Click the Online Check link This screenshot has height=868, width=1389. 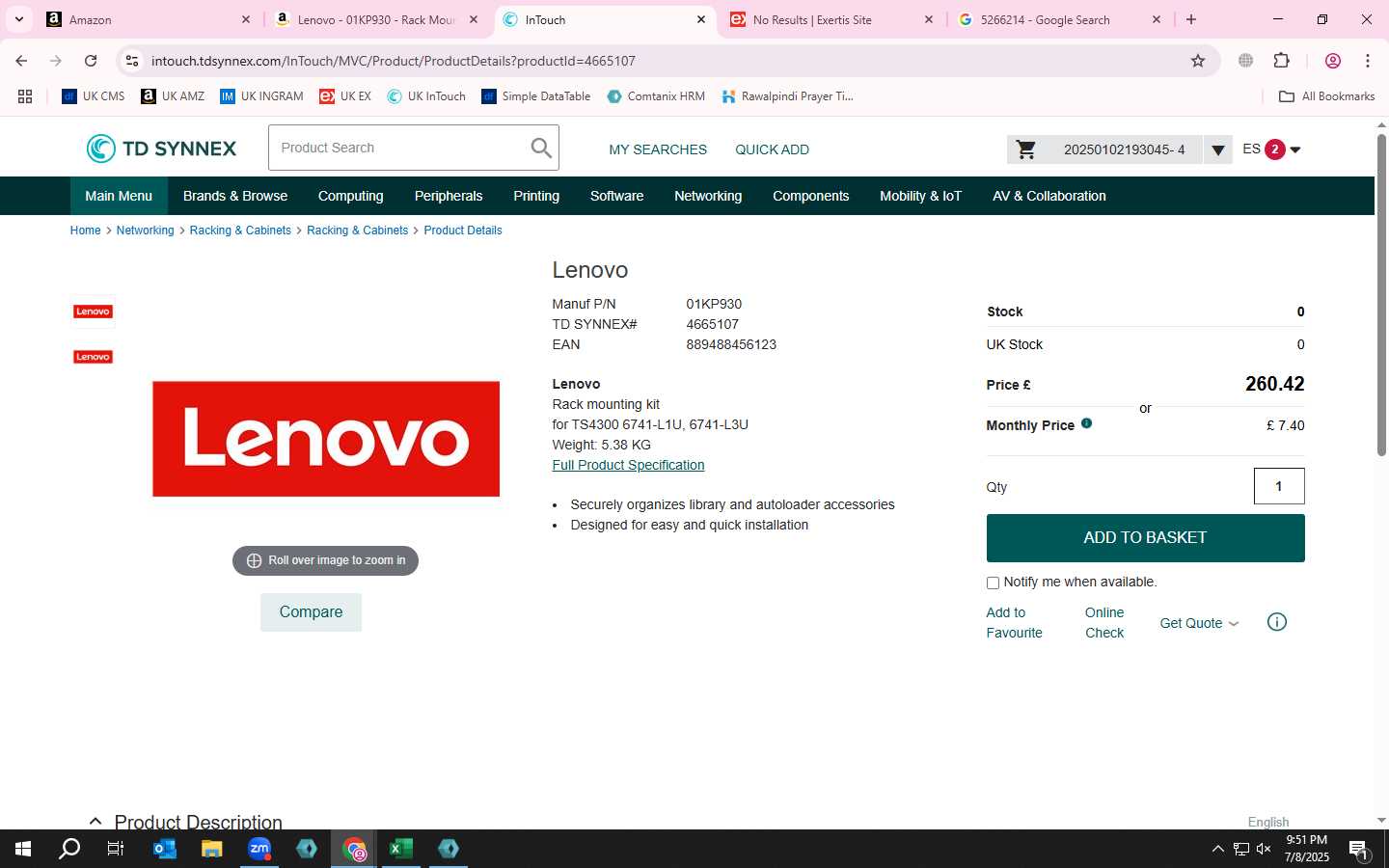pos(1104,623)
